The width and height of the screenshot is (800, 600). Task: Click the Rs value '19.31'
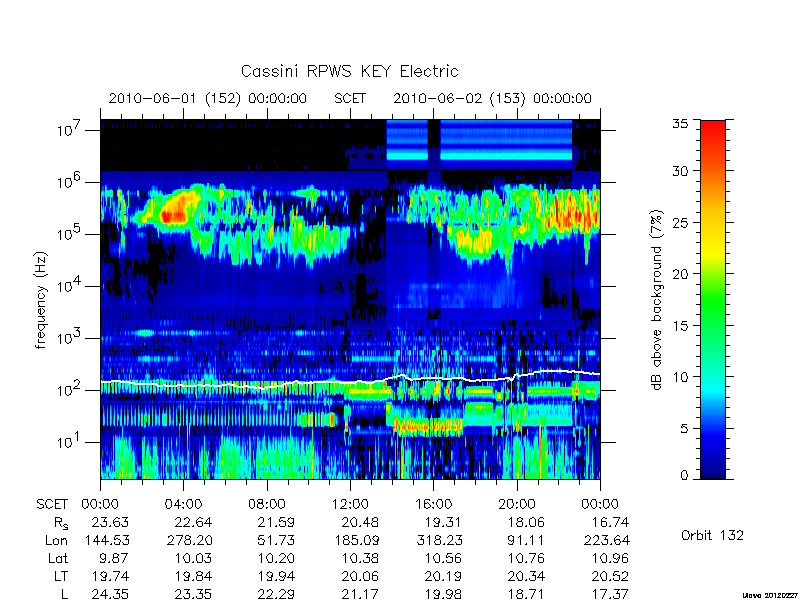point(443,522)
